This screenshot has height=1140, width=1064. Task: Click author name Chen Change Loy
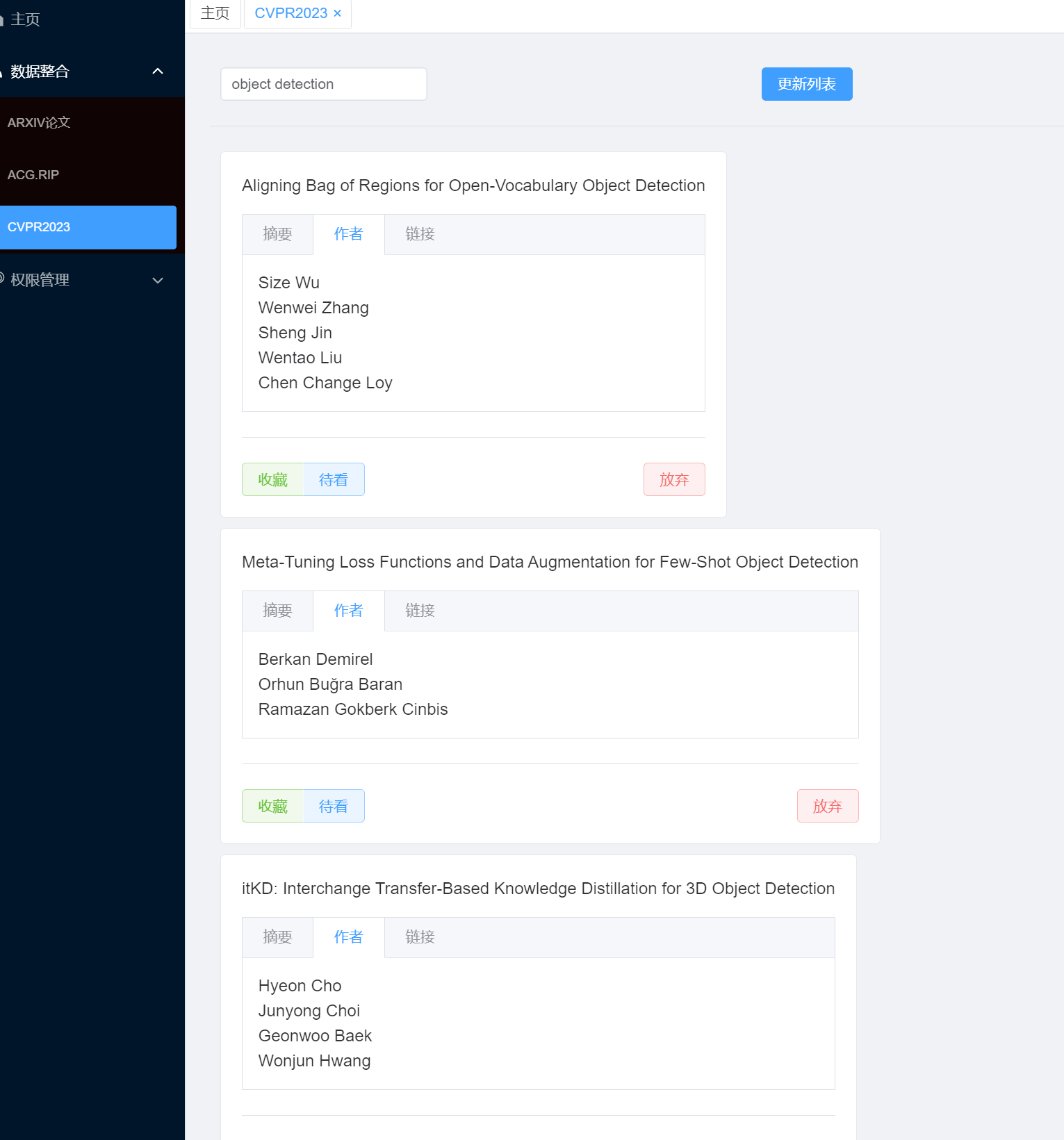pyautogui.click(x=325, y=383)
